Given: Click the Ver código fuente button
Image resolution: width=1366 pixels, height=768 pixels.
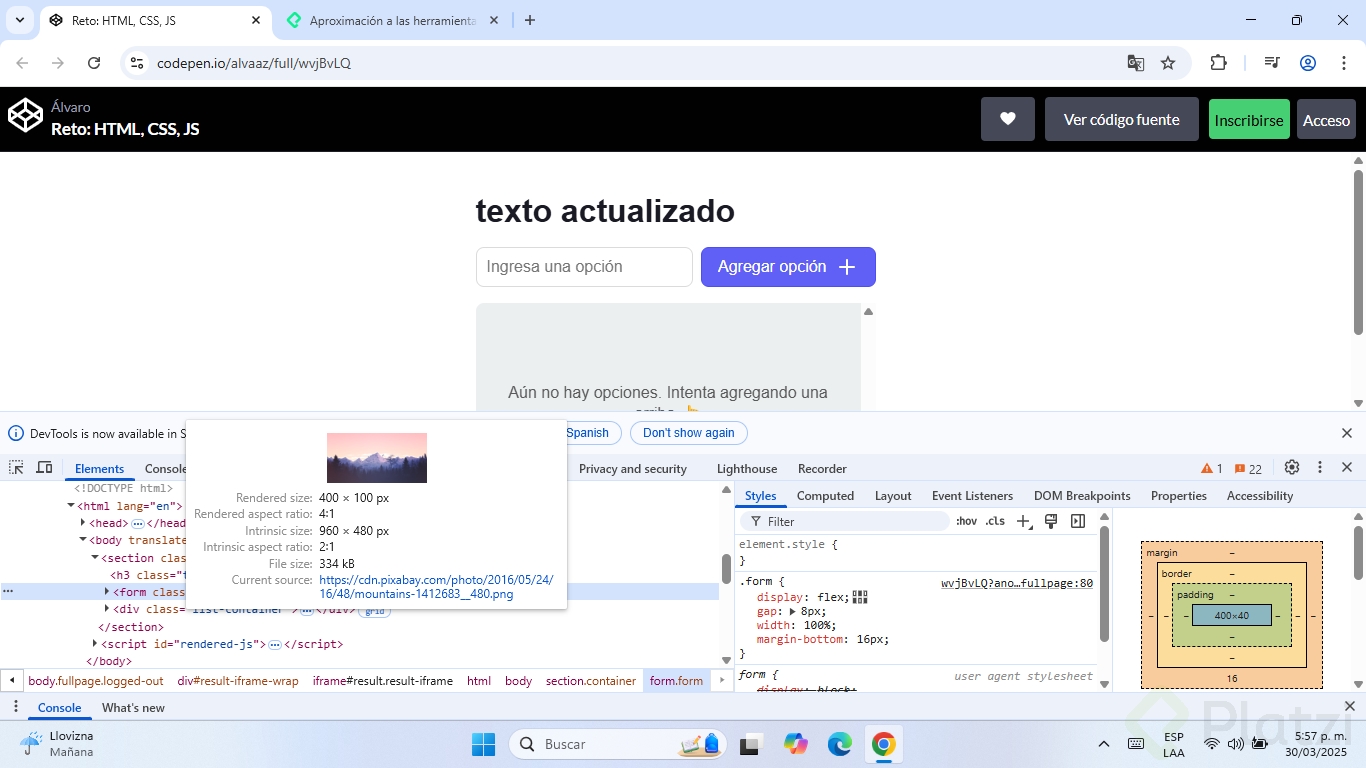Looking at the screenshot, I should click(x=1122, y=119).
